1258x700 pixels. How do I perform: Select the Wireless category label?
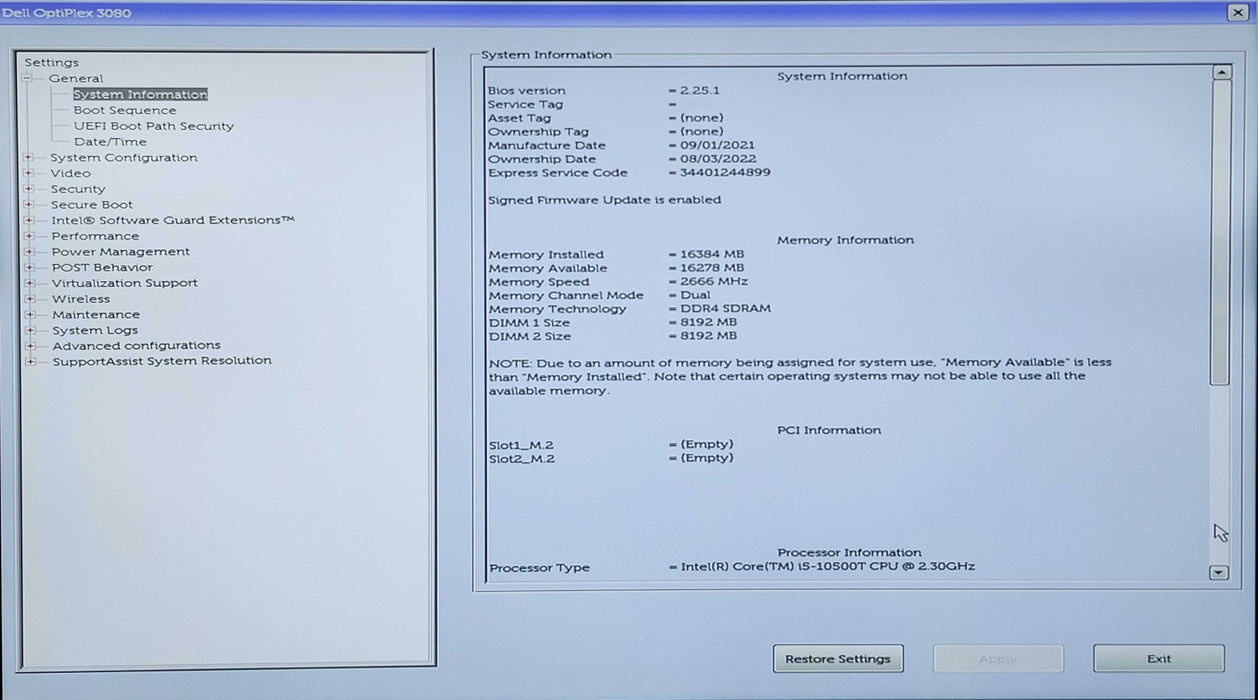pyautogui.click(x=81, y=298)
